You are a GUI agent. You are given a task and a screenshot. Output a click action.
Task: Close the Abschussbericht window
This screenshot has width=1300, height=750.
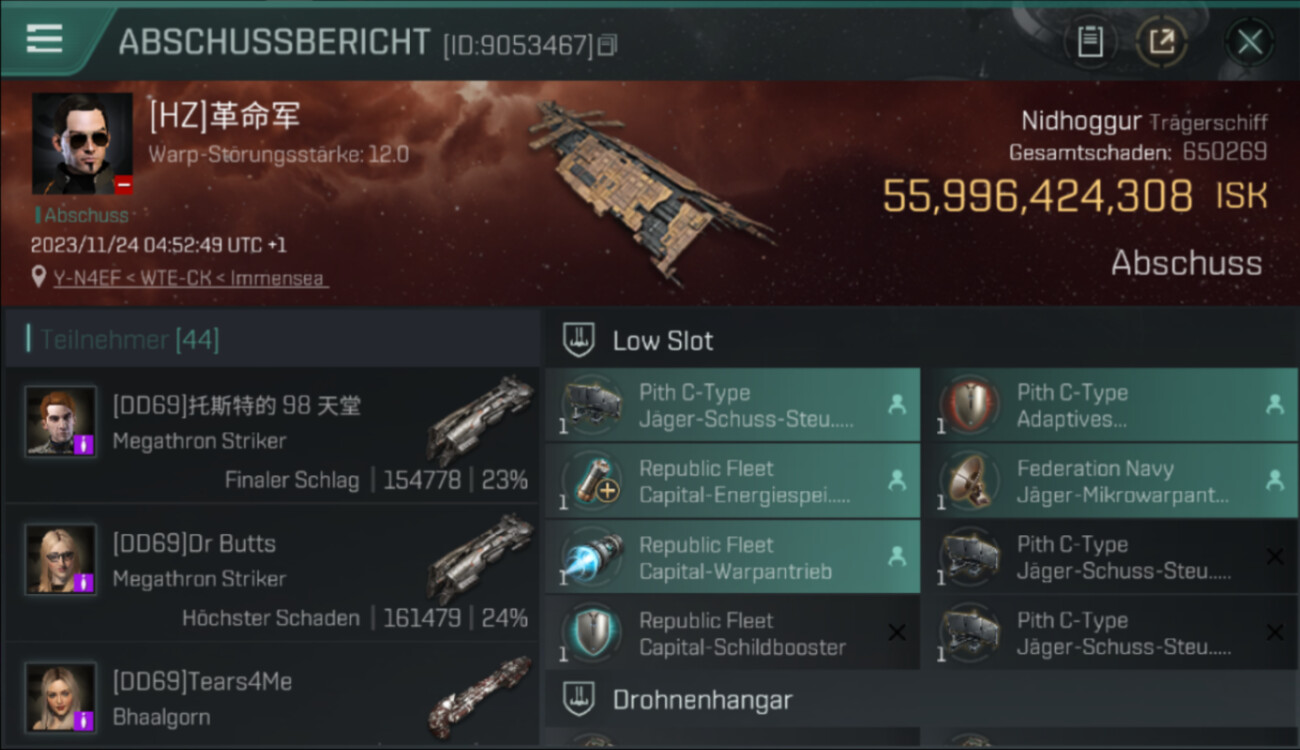(x=1249, y=42)
